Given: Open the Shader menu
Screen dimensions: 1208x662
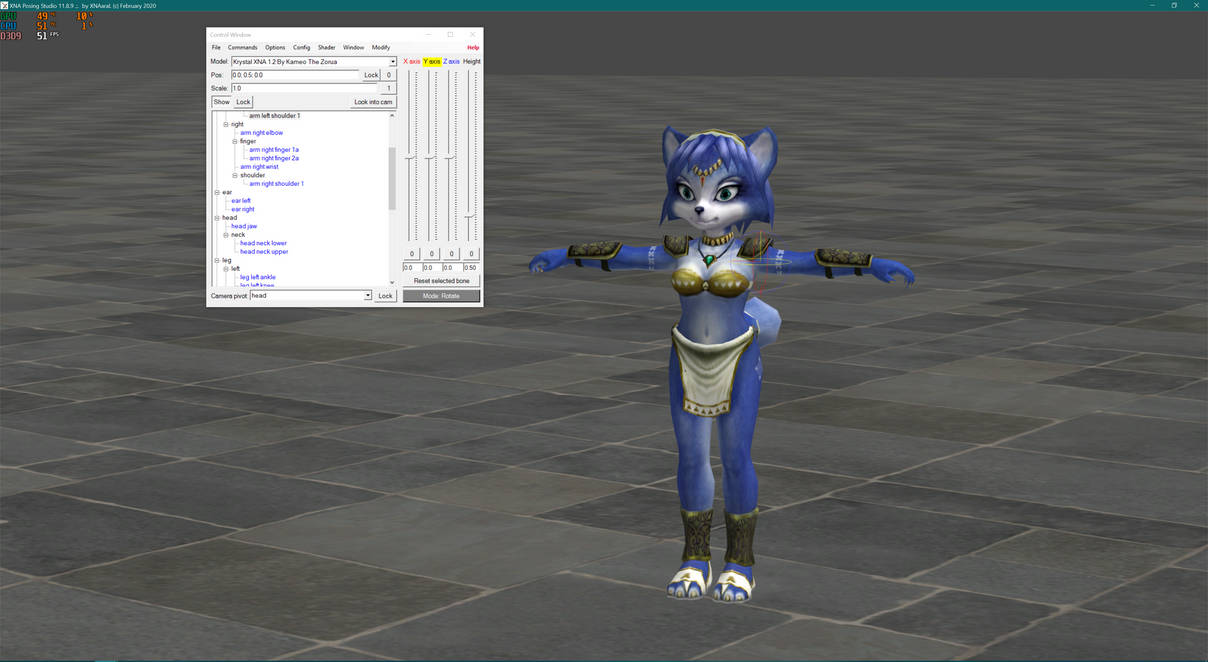Looking at the screenshot, I should click(x=326, y=47).
